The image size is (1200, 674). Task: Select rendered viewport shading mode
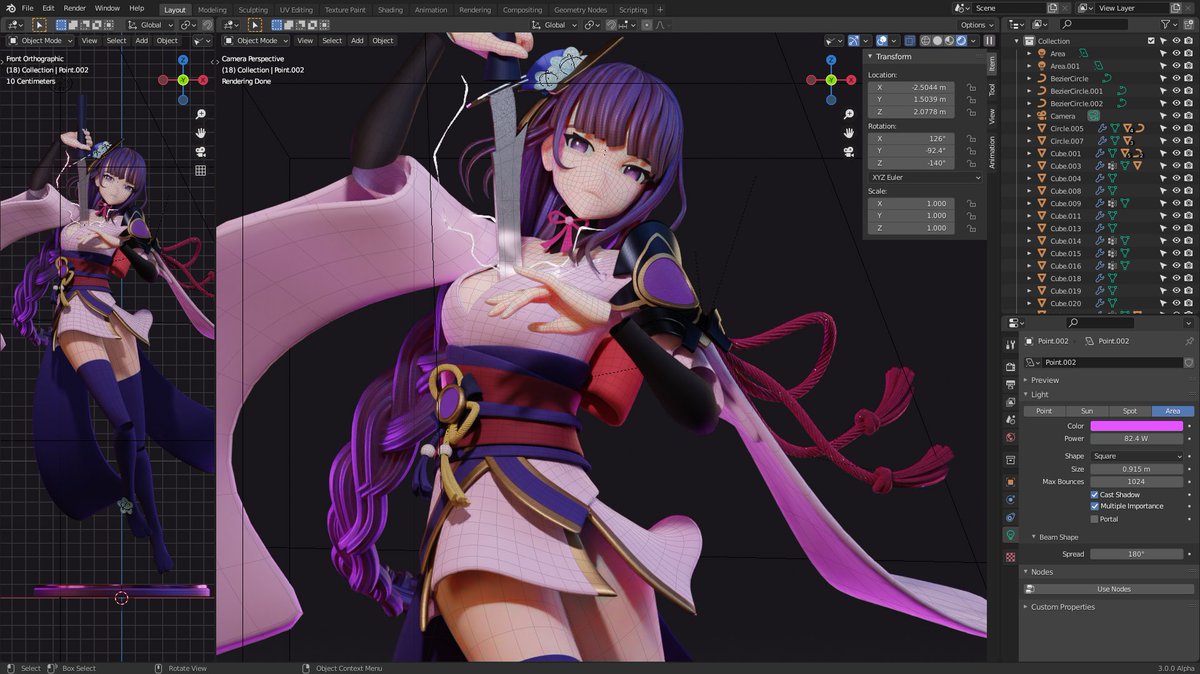tap(962, 41)
